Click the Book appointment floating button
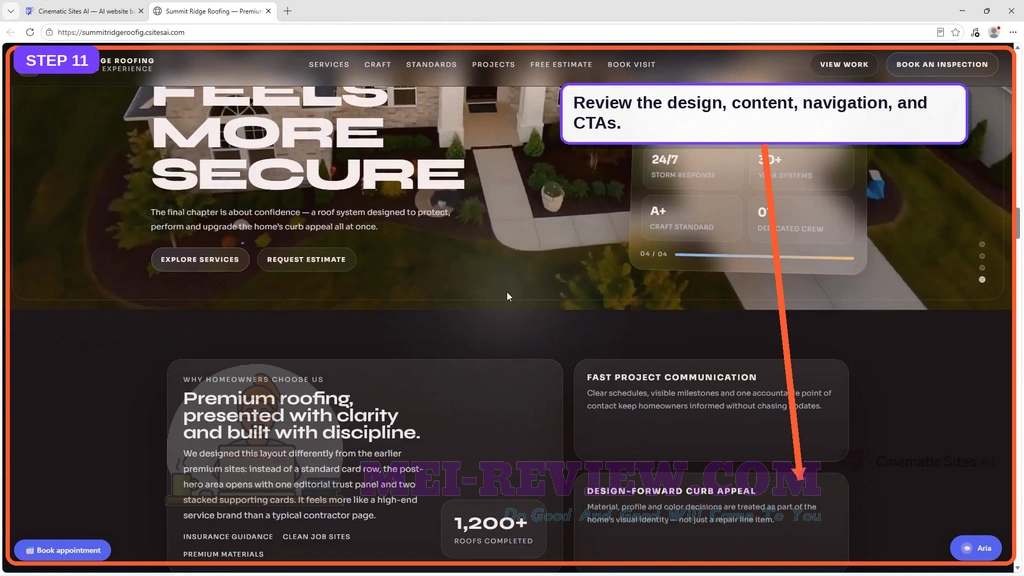Viewport: 1024px width, 576px height. click(x=63, y=550)
